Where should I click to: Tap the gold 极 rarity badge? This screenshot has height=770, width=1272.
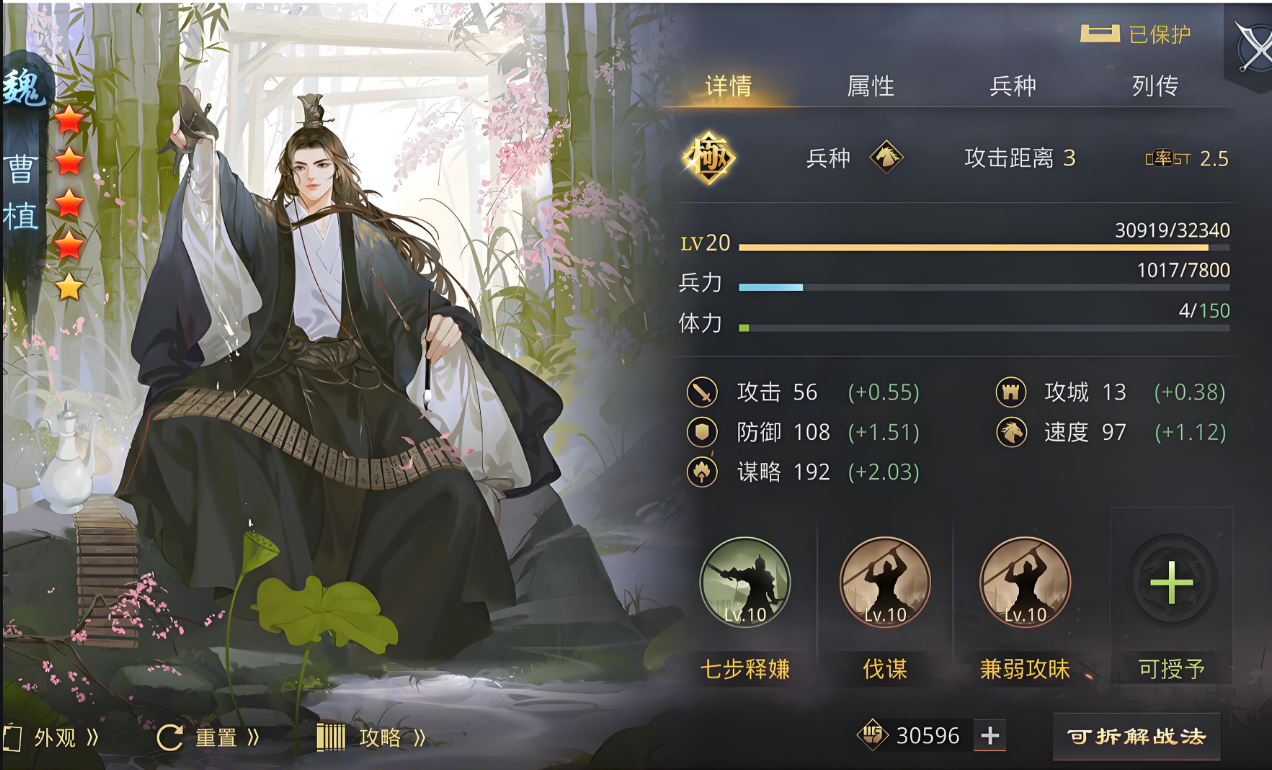tap(709, 158)
